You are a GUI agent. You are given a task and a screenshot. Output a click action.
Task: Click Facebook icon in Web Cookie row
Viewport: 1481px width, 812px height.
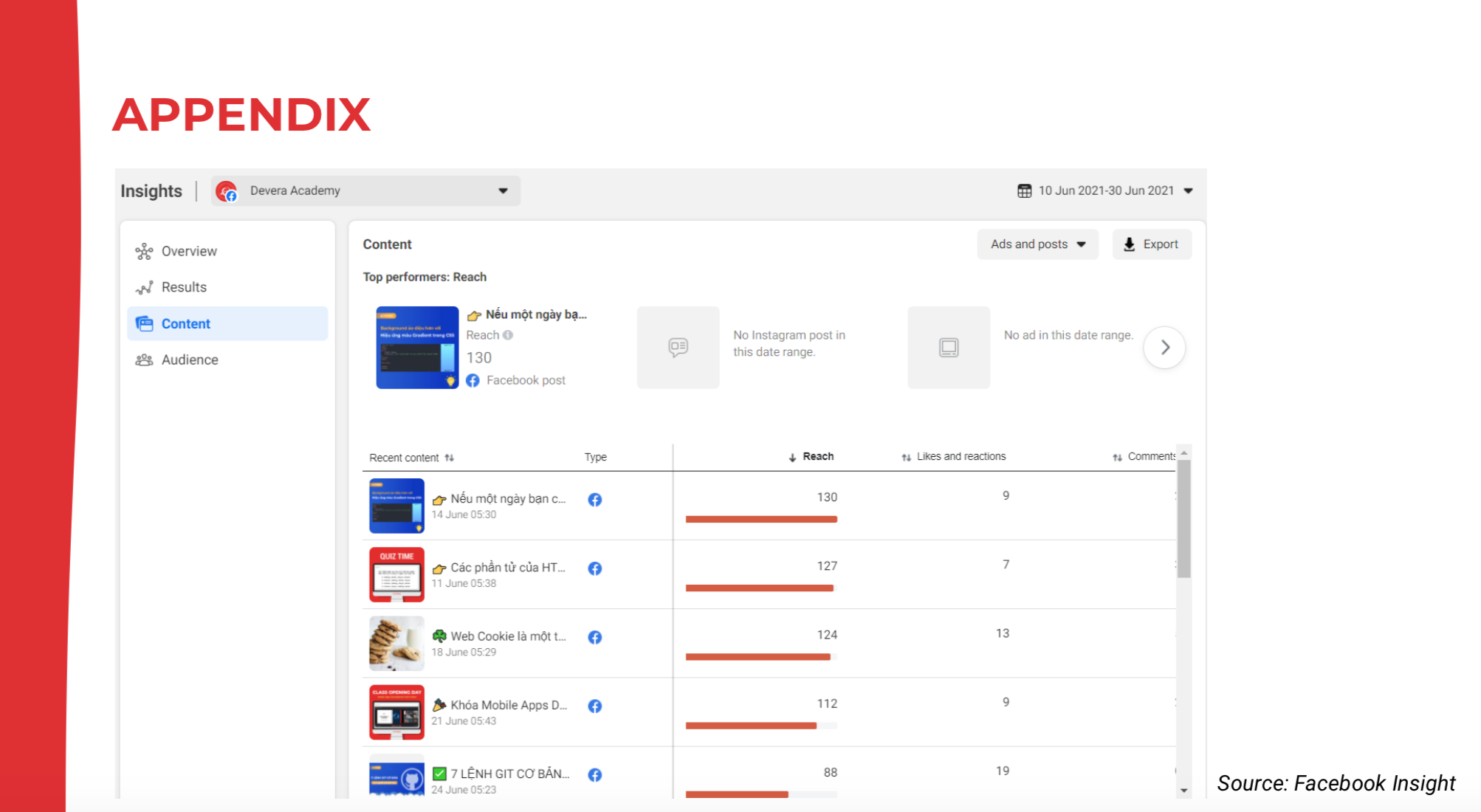[x=594, y=637]
